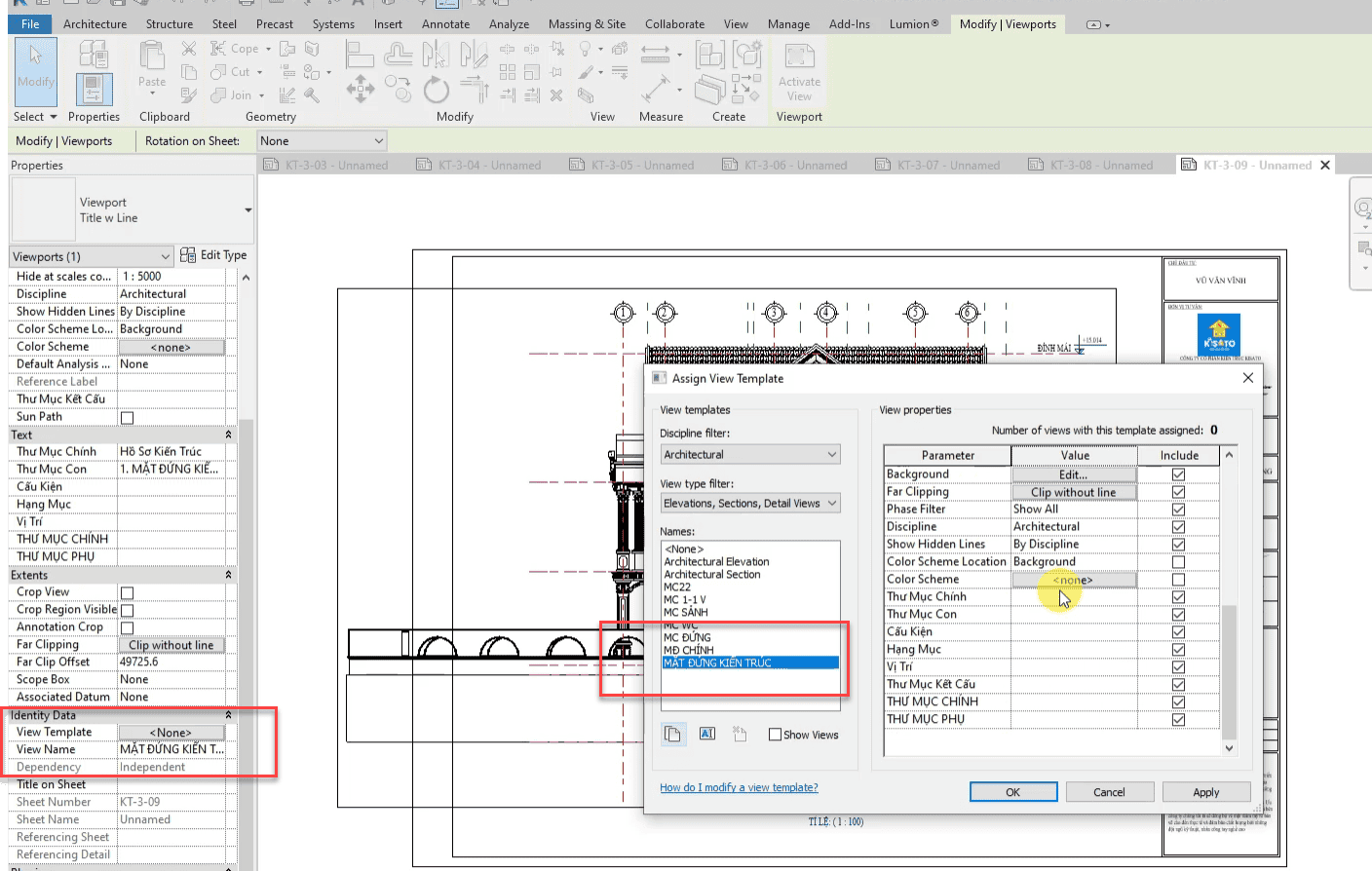Screen dimensions: 1372x871
Task: Click the Create Assembly icon
Action: [710, 54]
